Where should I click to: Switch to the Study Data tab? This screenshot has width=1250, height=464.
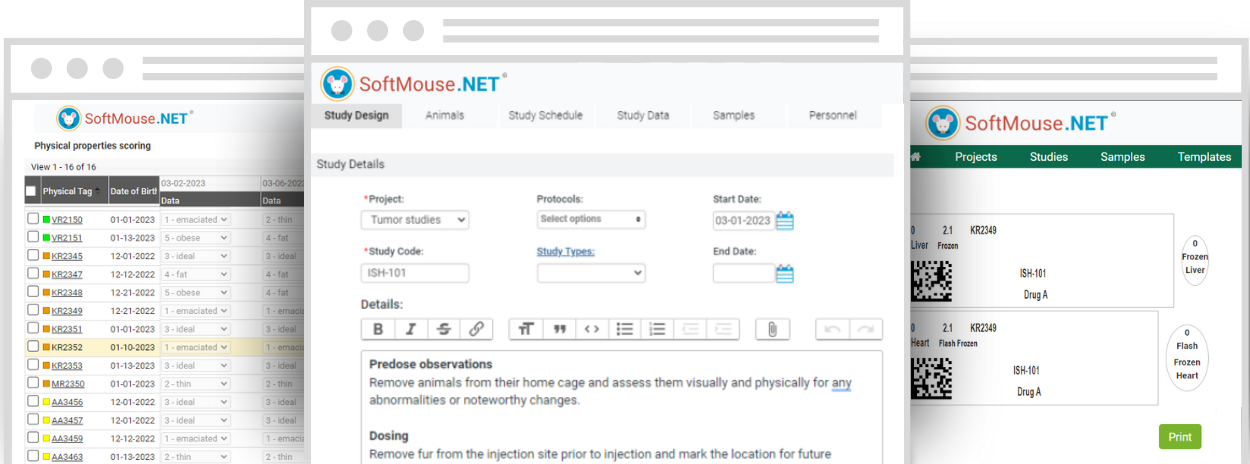point(643,115)
